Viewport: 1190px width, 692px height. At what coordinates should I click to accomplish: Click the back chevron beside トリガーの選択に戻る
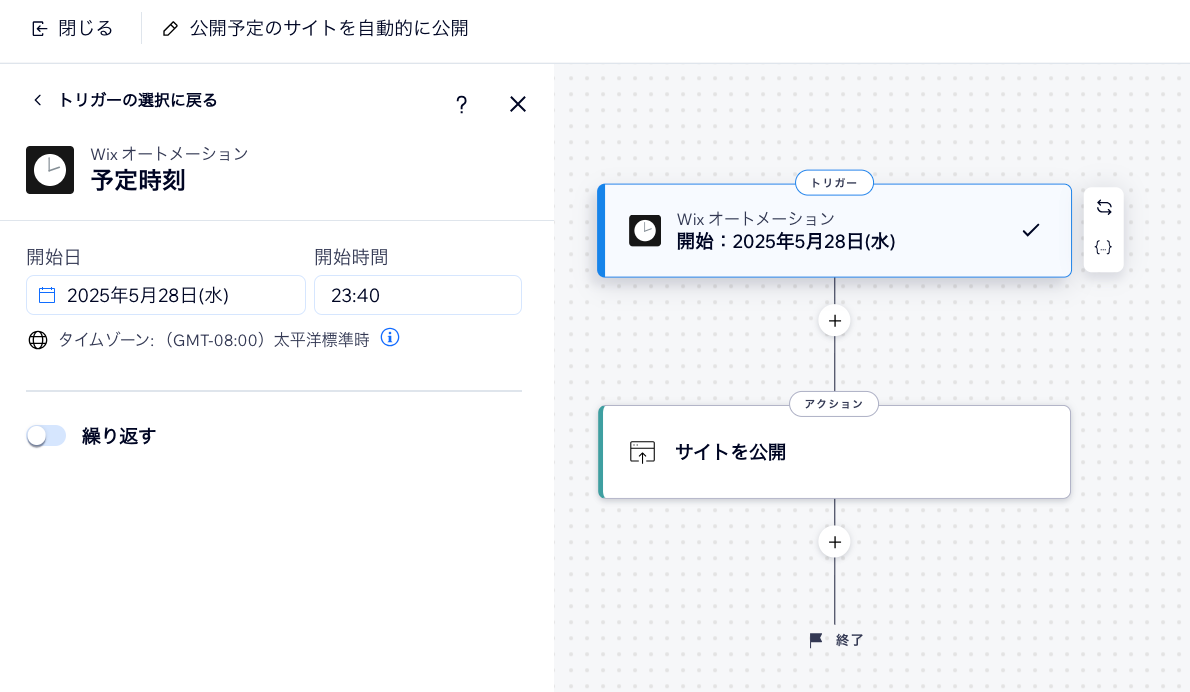coord(37,100)
